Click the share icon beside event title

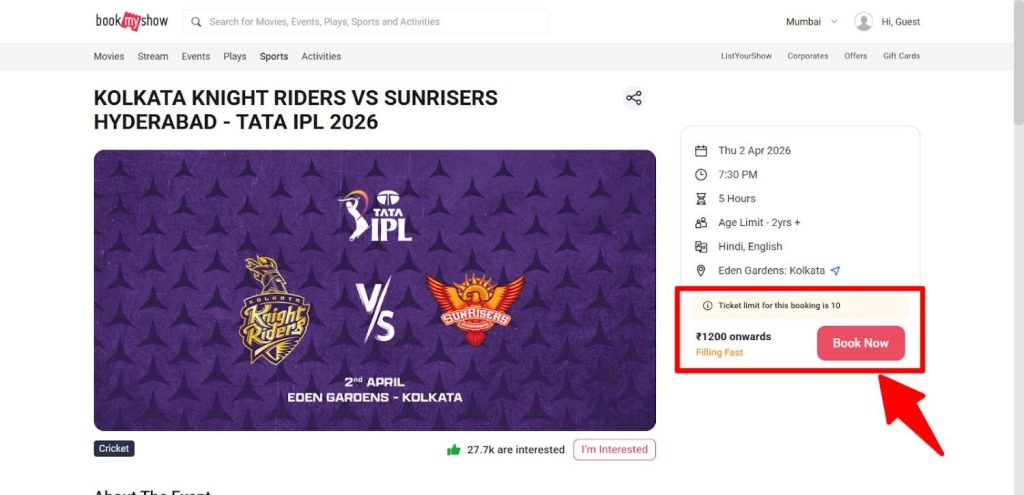pos(633,98)
